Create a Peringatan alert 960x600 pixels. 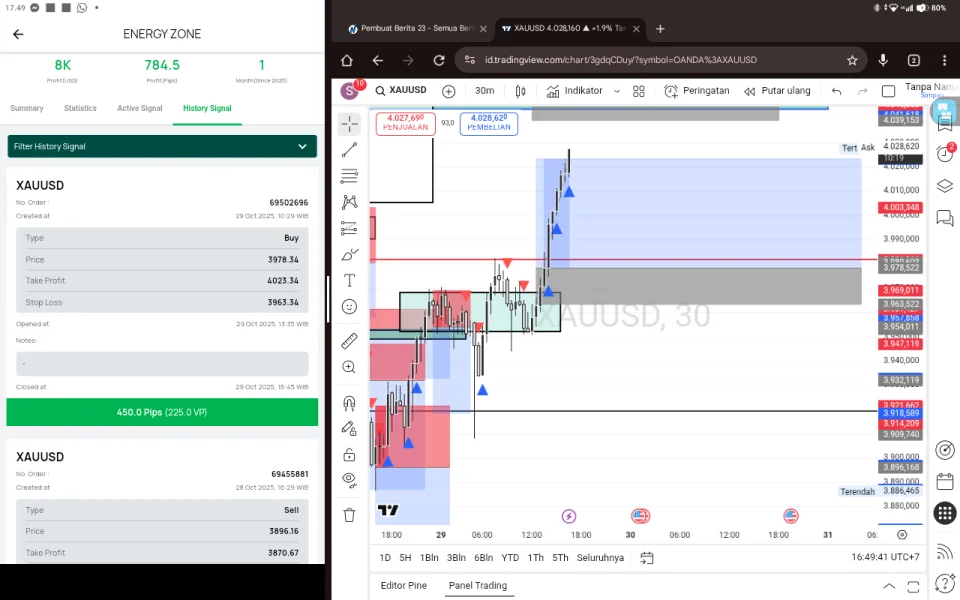[697, 91]
